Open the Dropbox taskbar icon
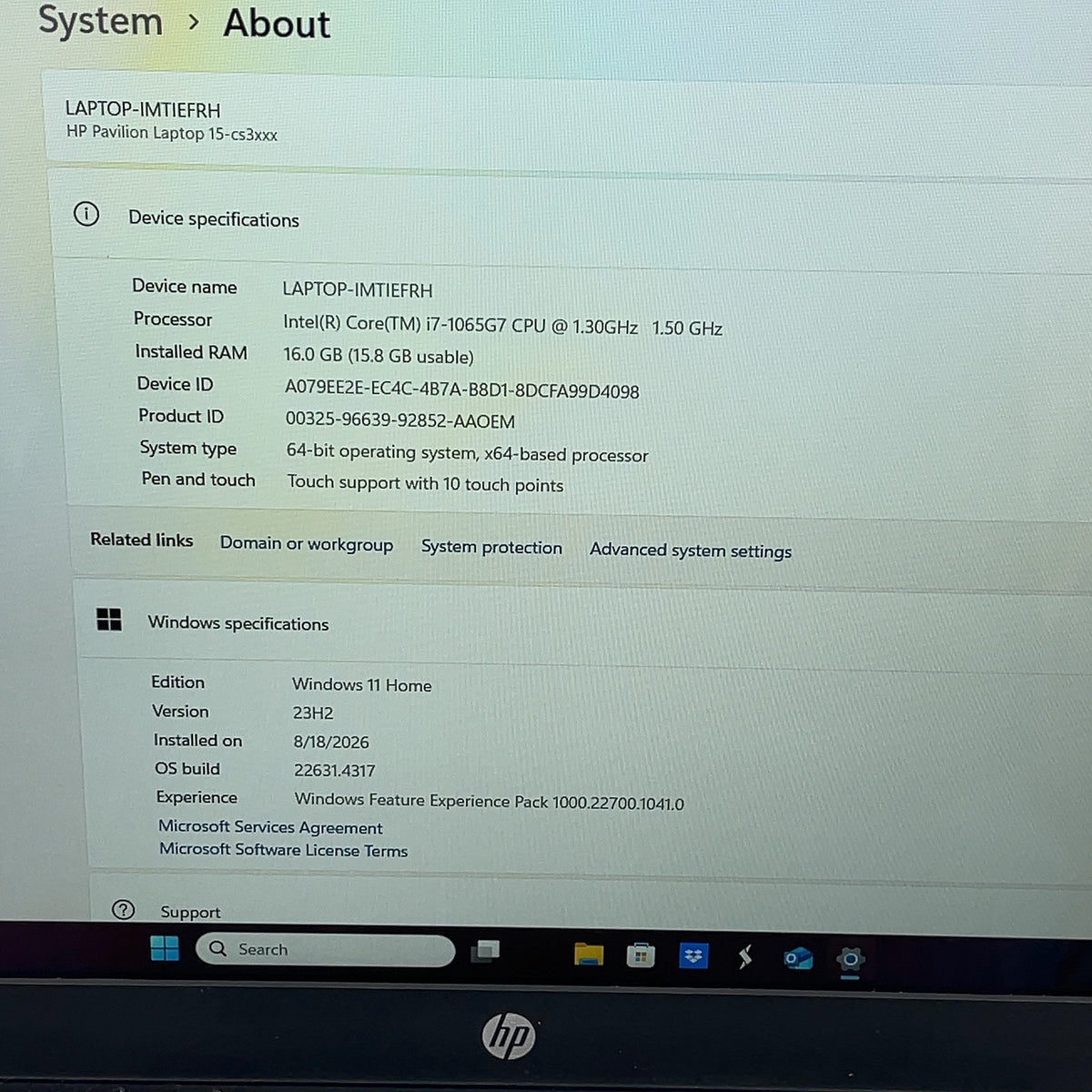 coord(693,955)
